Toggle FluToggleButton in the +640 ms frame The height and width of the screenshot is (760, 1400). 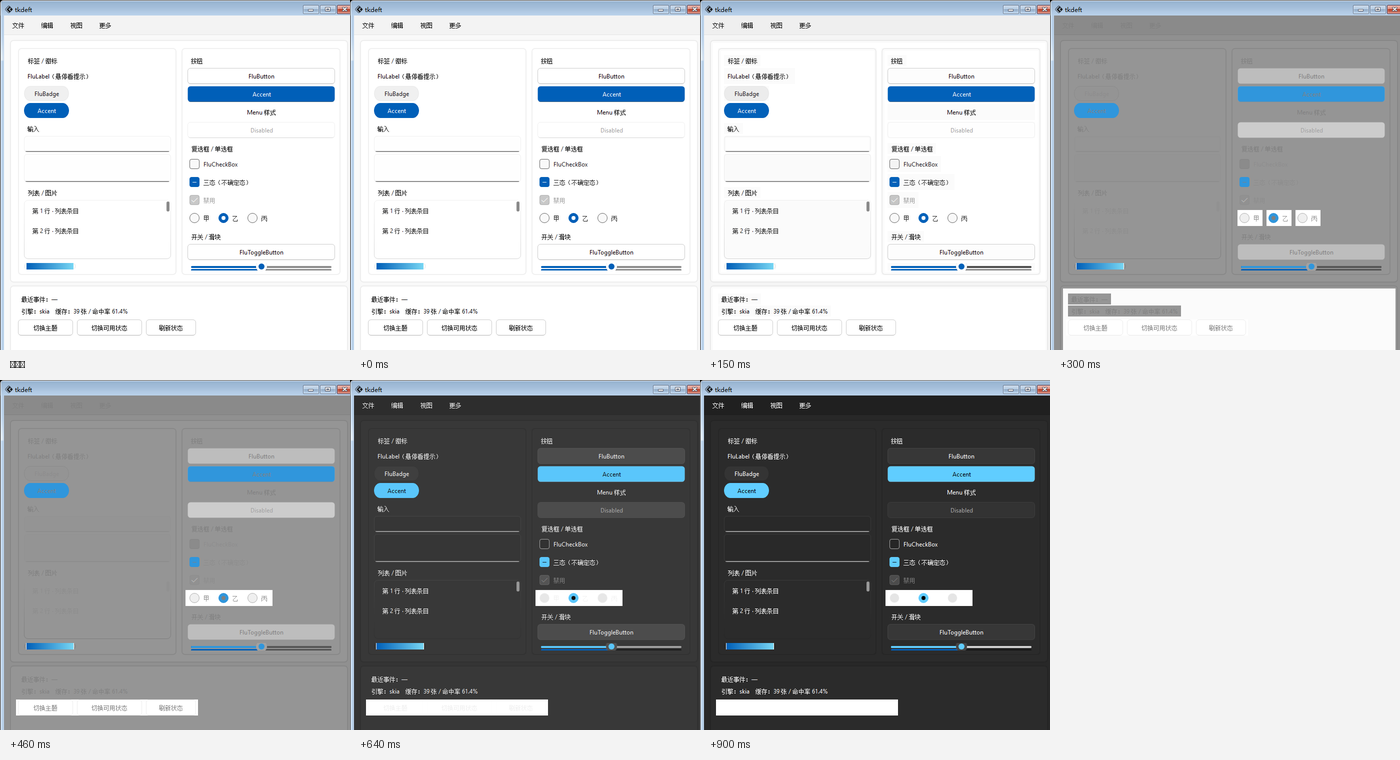click(611, 632)
